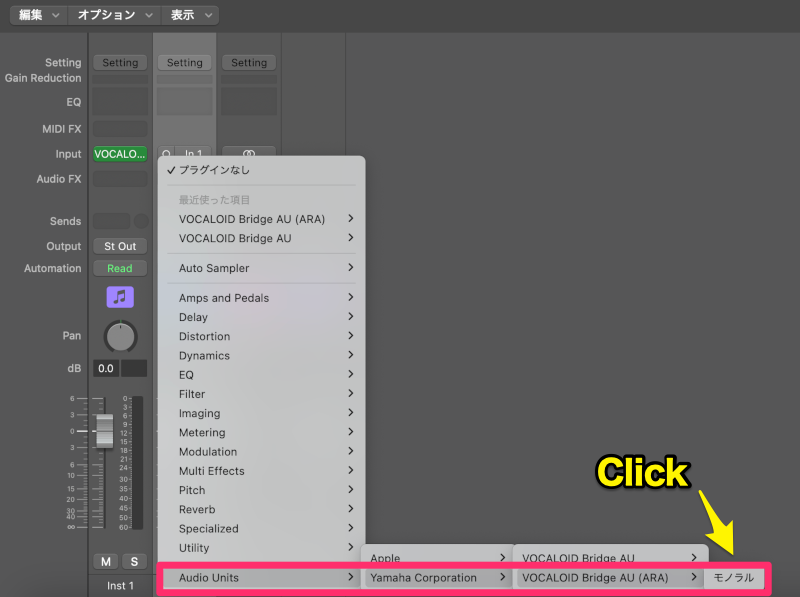Viewport: 800px width, 597px height.
Task: Open the Auto Sampler submenu
Action: 261,268
